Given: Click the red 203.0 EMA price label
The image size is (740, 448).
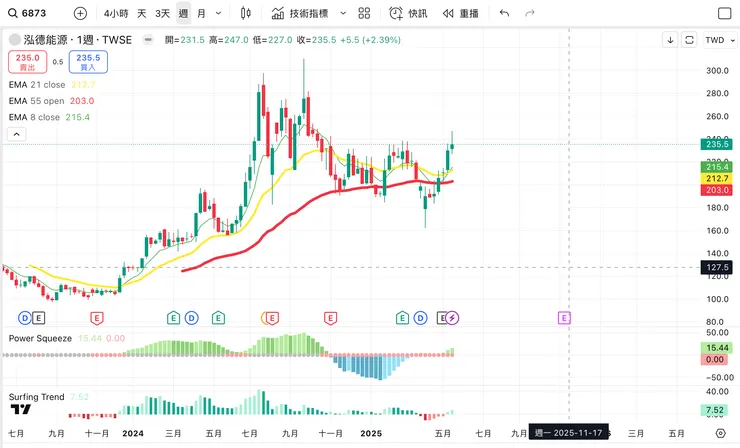Looking at the screenshot, I should 717,190.
